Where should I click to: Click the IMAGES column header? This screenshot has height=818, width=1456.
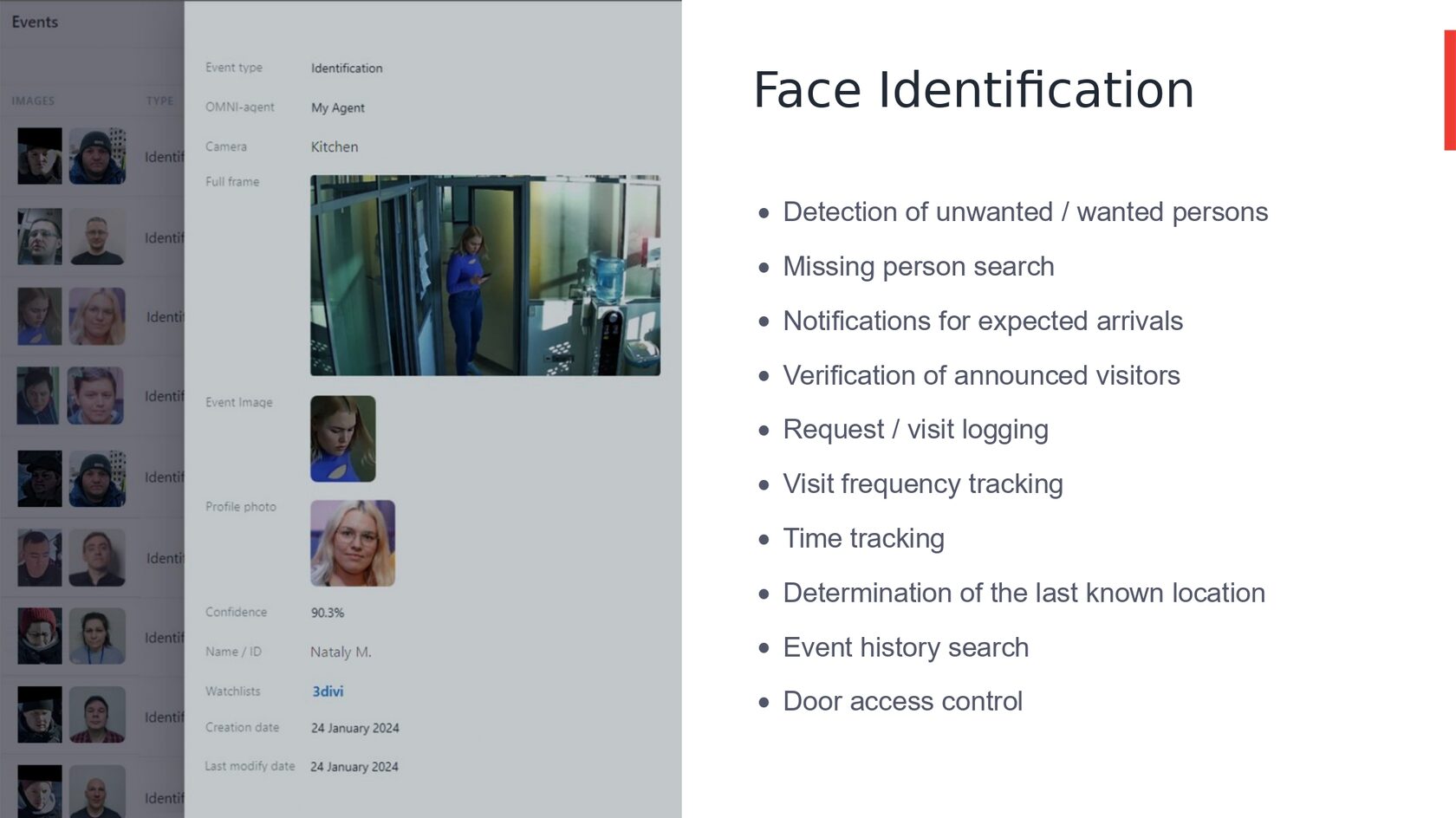pyautogui.click(x=33, y=101)
